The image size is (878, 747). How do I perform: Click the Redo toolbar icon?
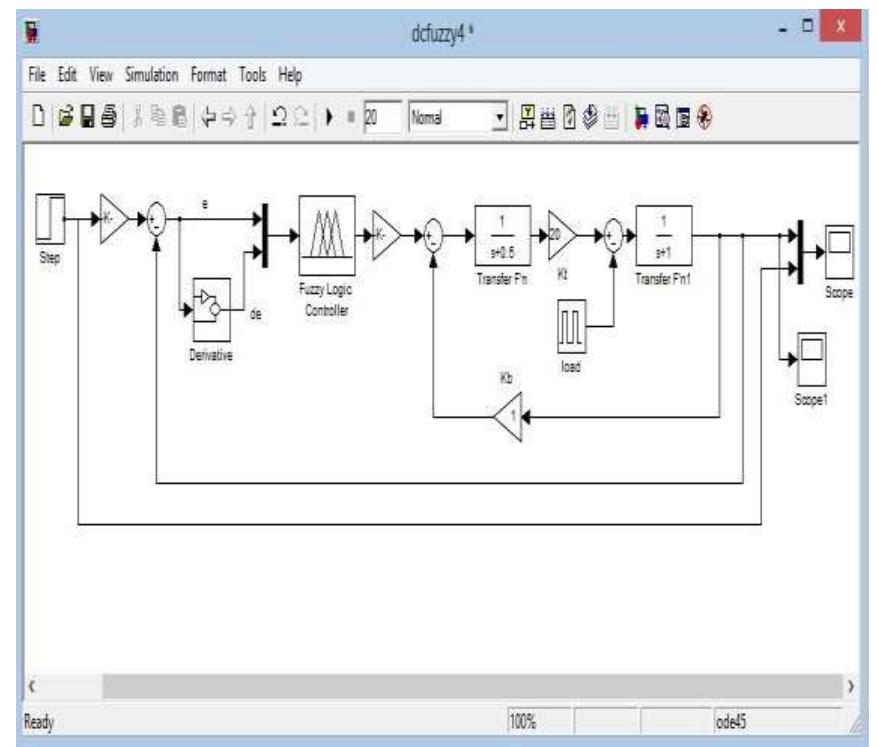tap(301, 117)
